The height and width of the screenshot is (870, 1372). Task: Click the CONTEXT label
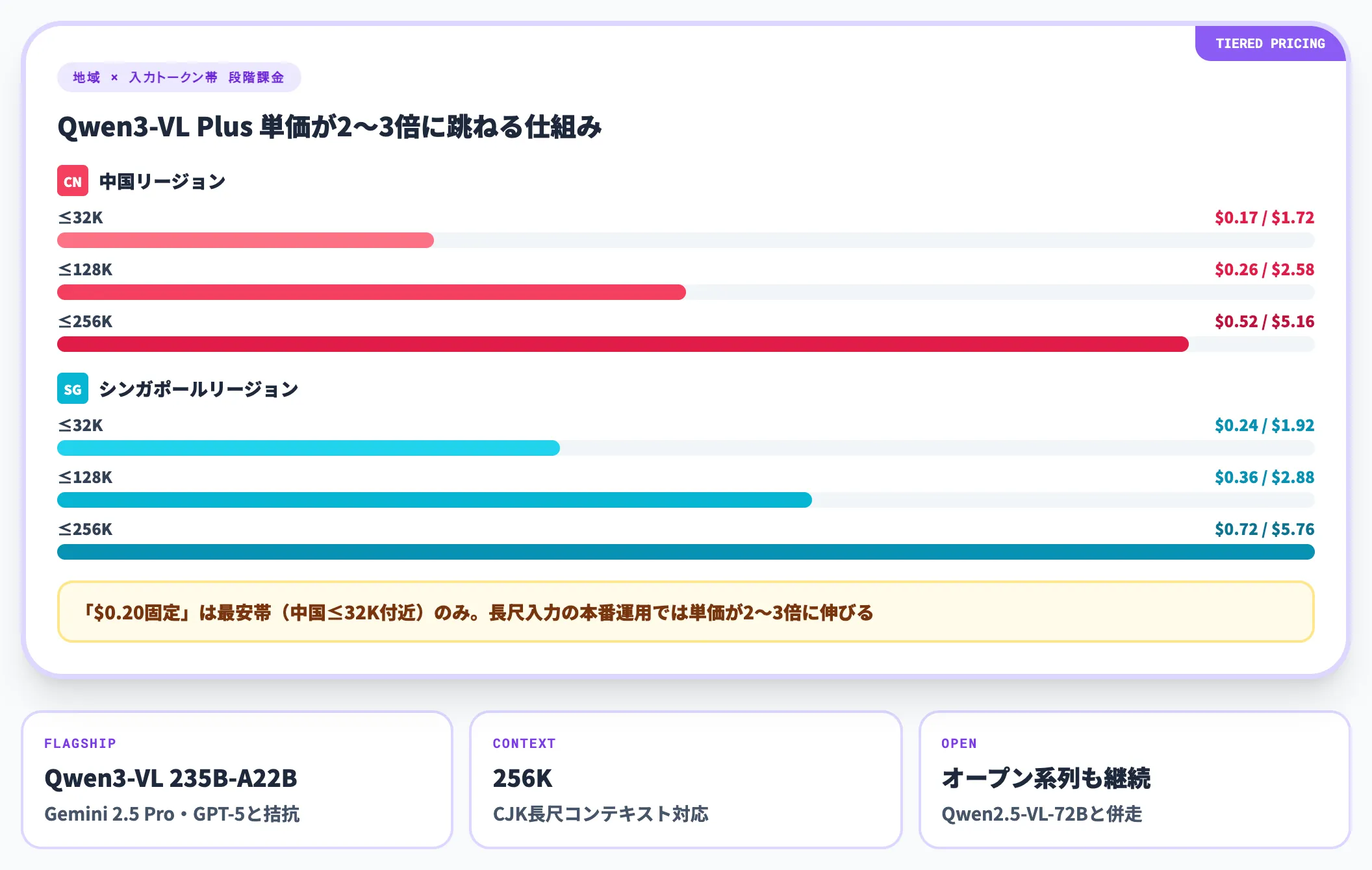pyautogui.click(x=524, y=743)
